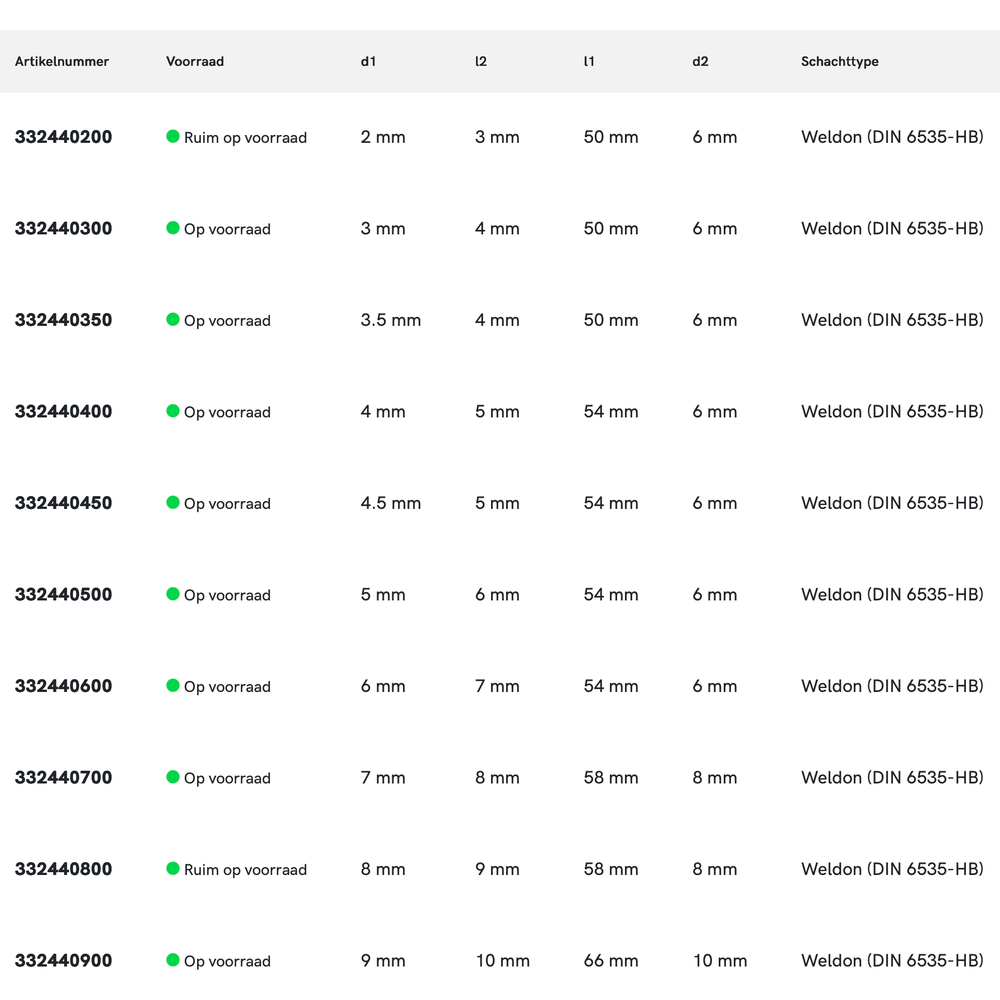Select article 332440350 link

click(x=63, y=320)
